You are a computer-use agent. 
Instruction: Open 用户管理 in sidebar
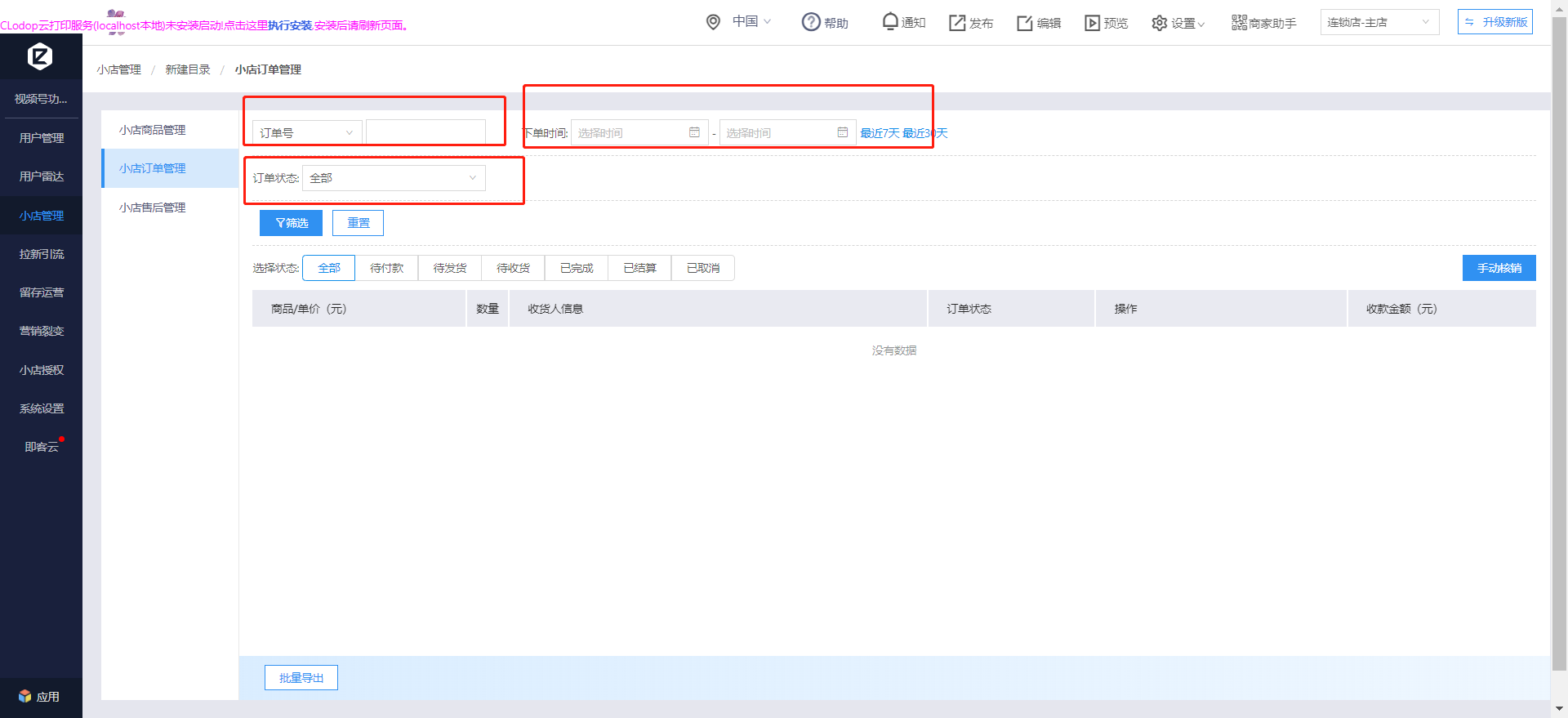coord(41,138)
